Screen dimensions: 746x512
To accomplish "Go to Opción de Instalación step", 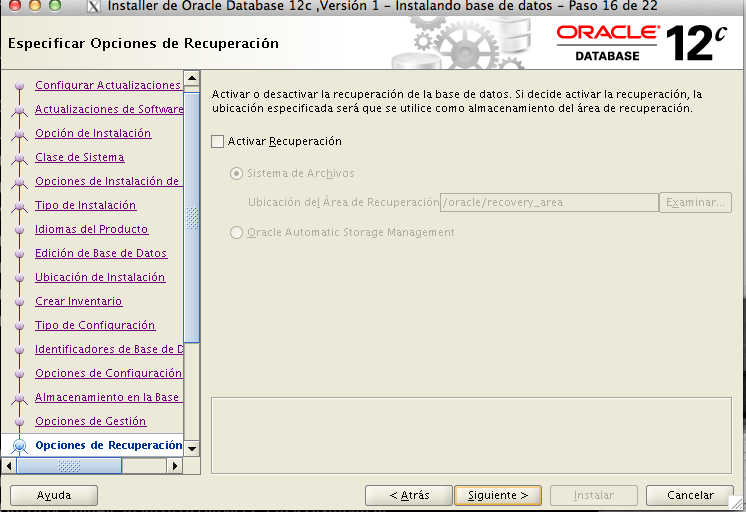I will point(93,133).
